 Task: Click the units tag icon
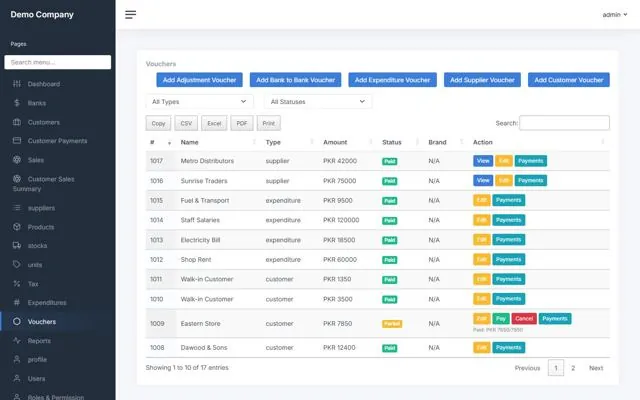click(17, 264)
